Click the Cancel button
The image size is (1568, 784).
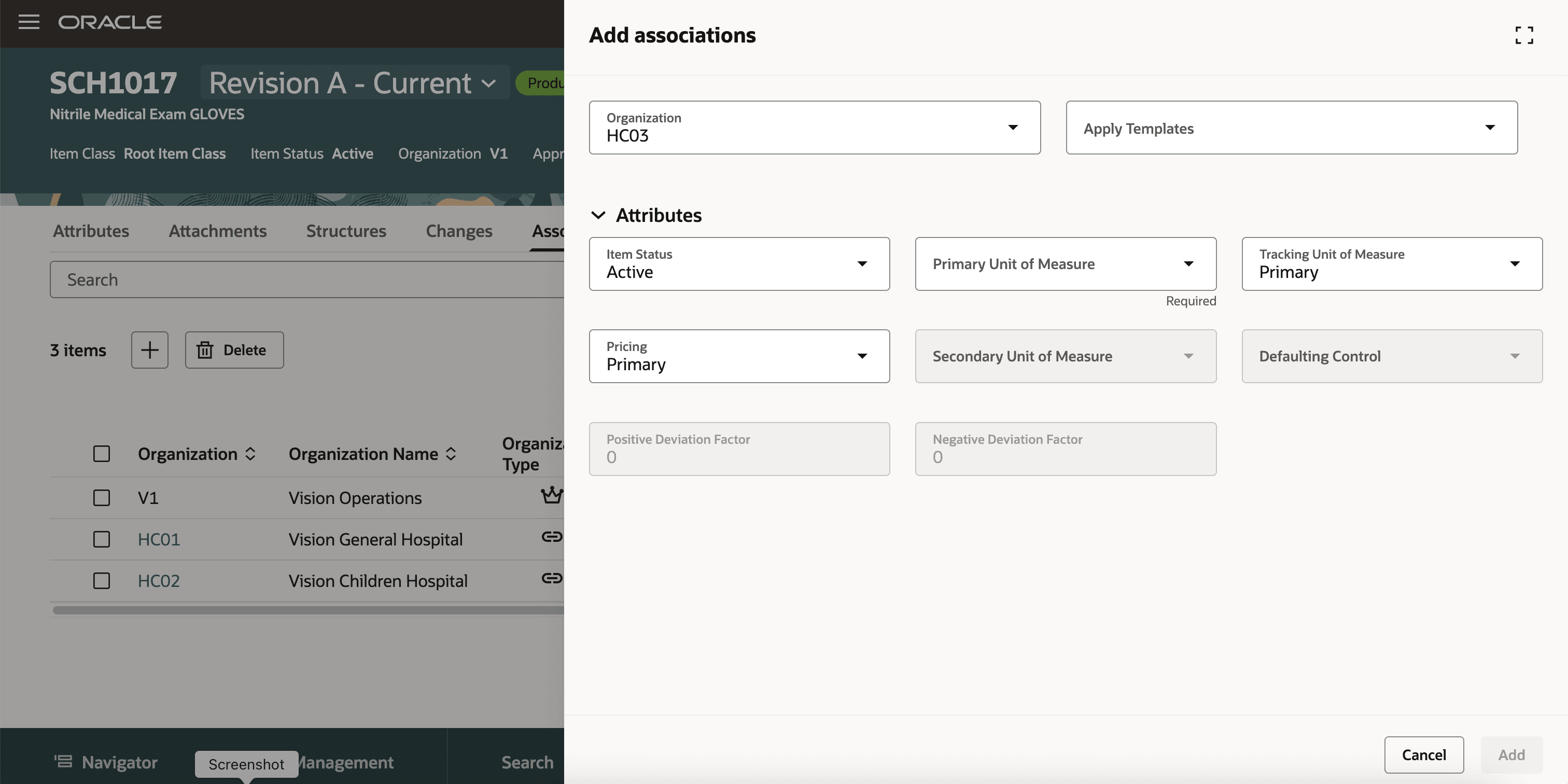click(x=1423, y=755)
